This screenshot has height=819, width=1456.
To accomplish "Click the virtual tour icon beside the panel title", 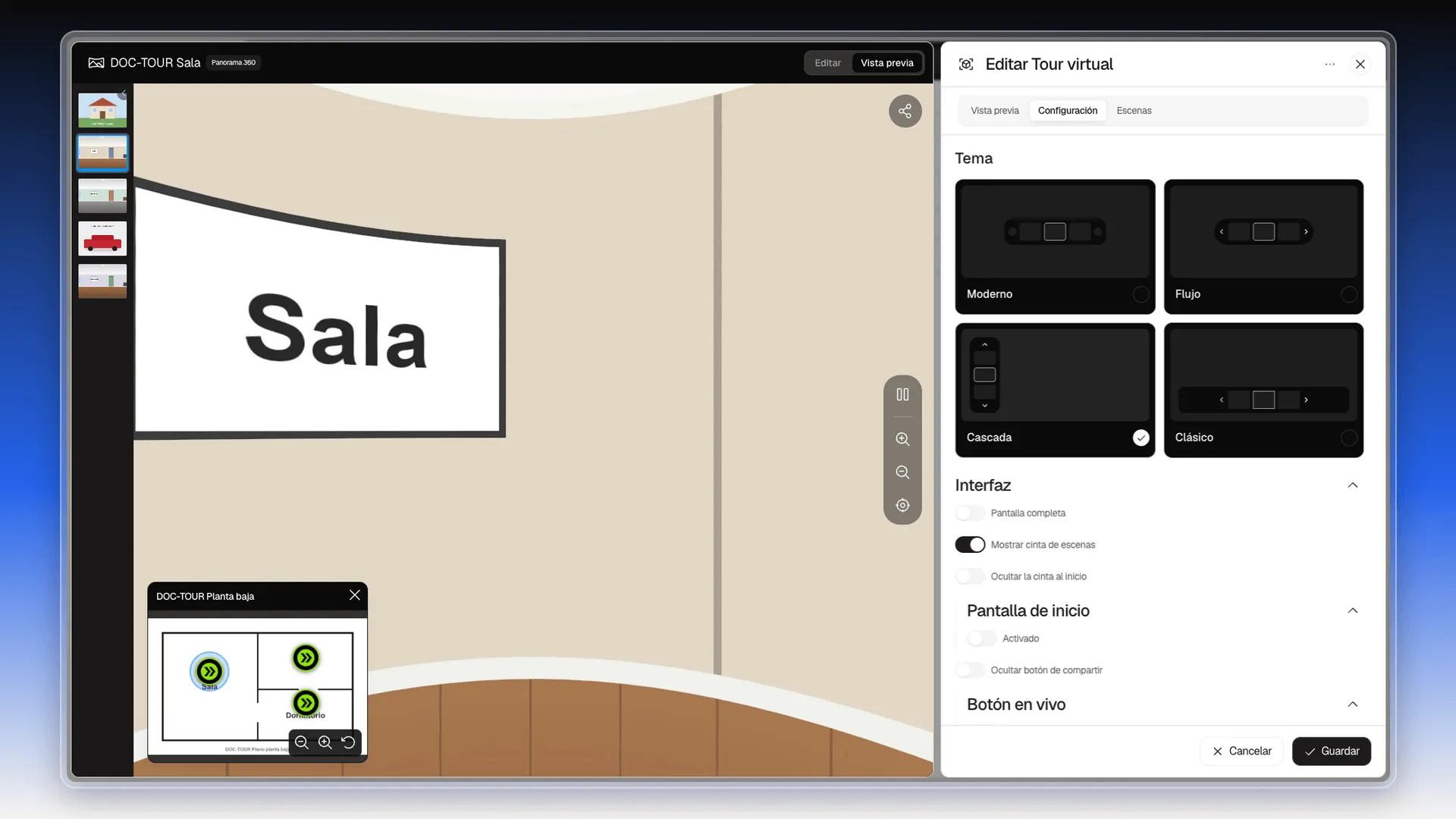I will (x=966, y=64).
